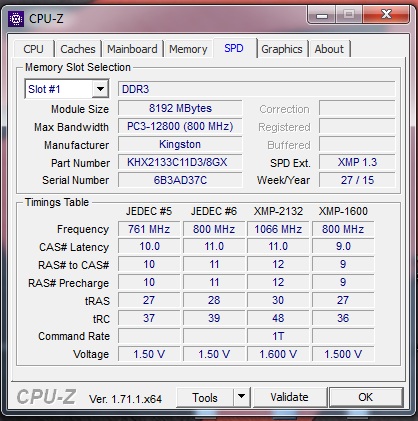Click the PC3-12800 (800 MHz) bandwidth value
This screenshot has height=421, width=418.
[180, 126]
